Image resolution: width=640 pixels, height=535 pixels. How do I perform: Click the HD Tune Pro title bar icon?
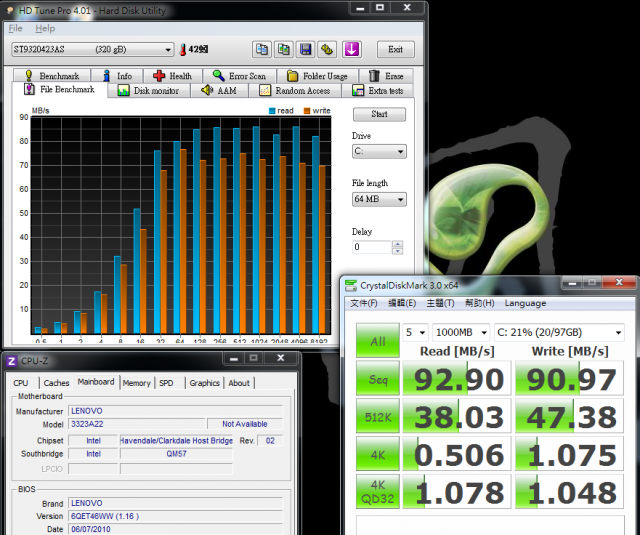click(10, 11)
